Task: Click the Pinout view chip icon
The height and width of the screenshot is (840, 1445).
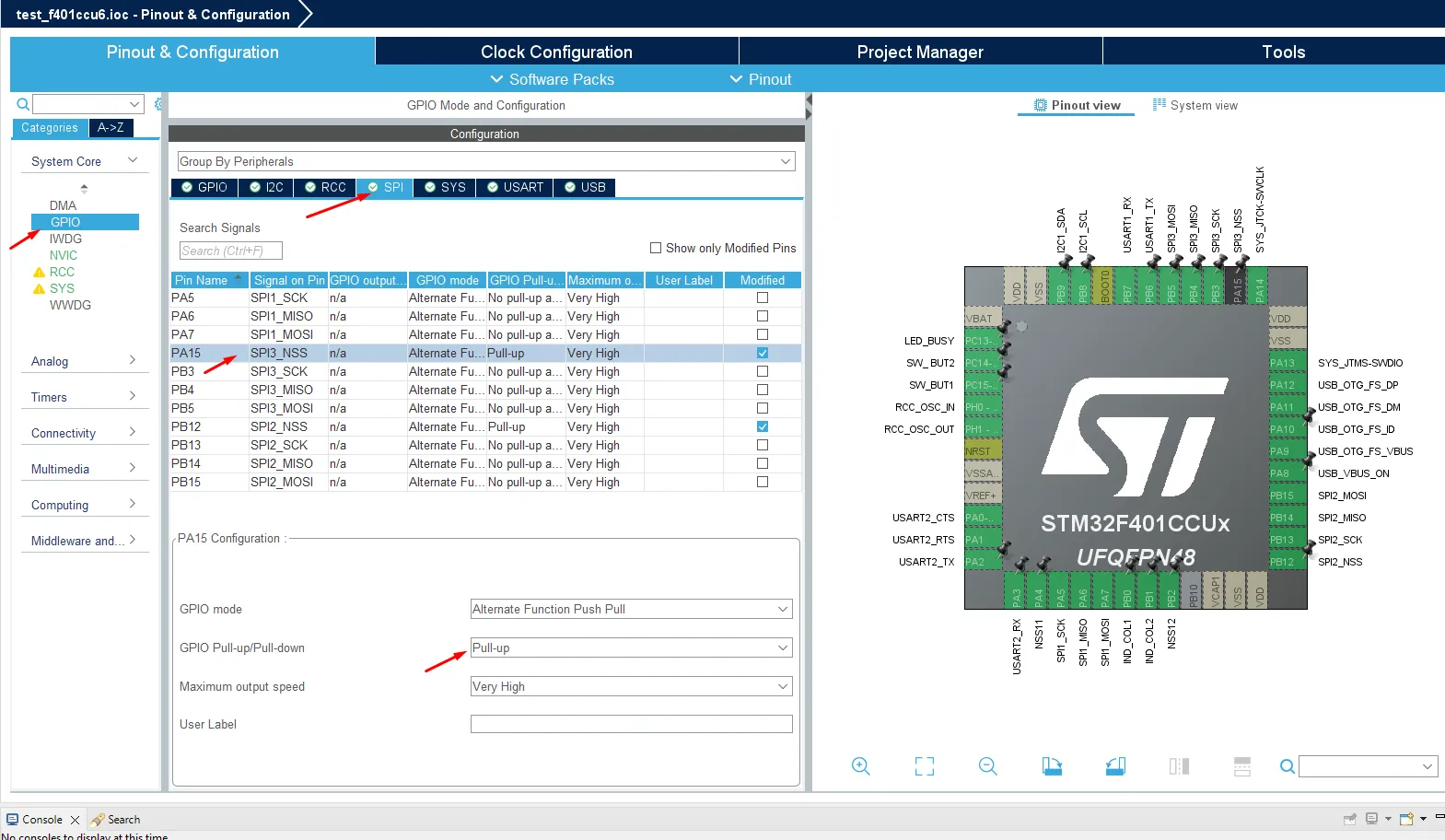Action: click(x=1041, y=105)
